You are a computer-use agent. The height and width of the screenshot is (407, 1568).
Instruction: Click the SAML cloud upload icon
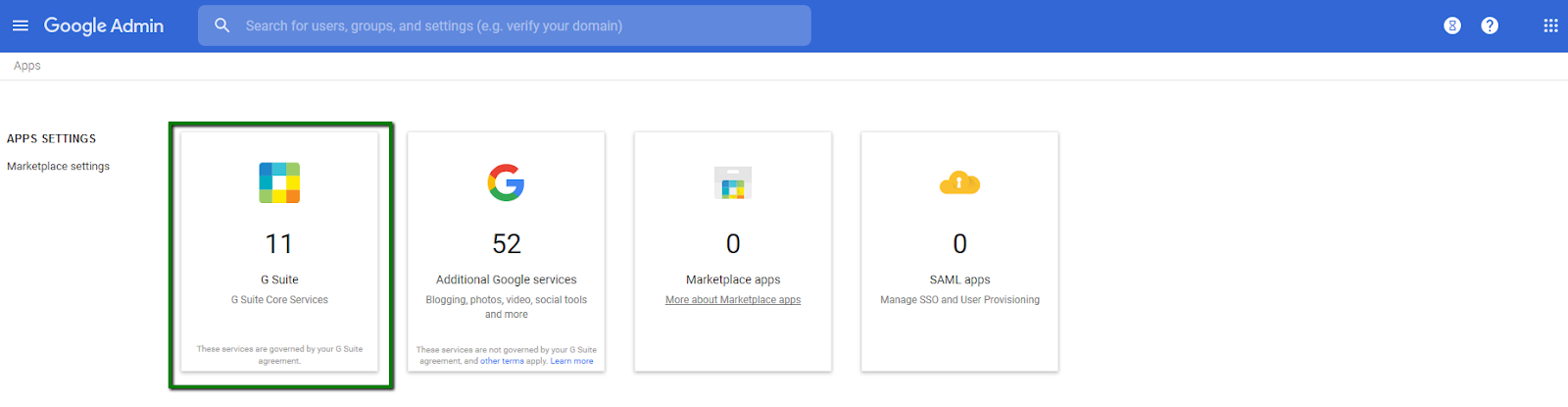[x=959, y=182]
